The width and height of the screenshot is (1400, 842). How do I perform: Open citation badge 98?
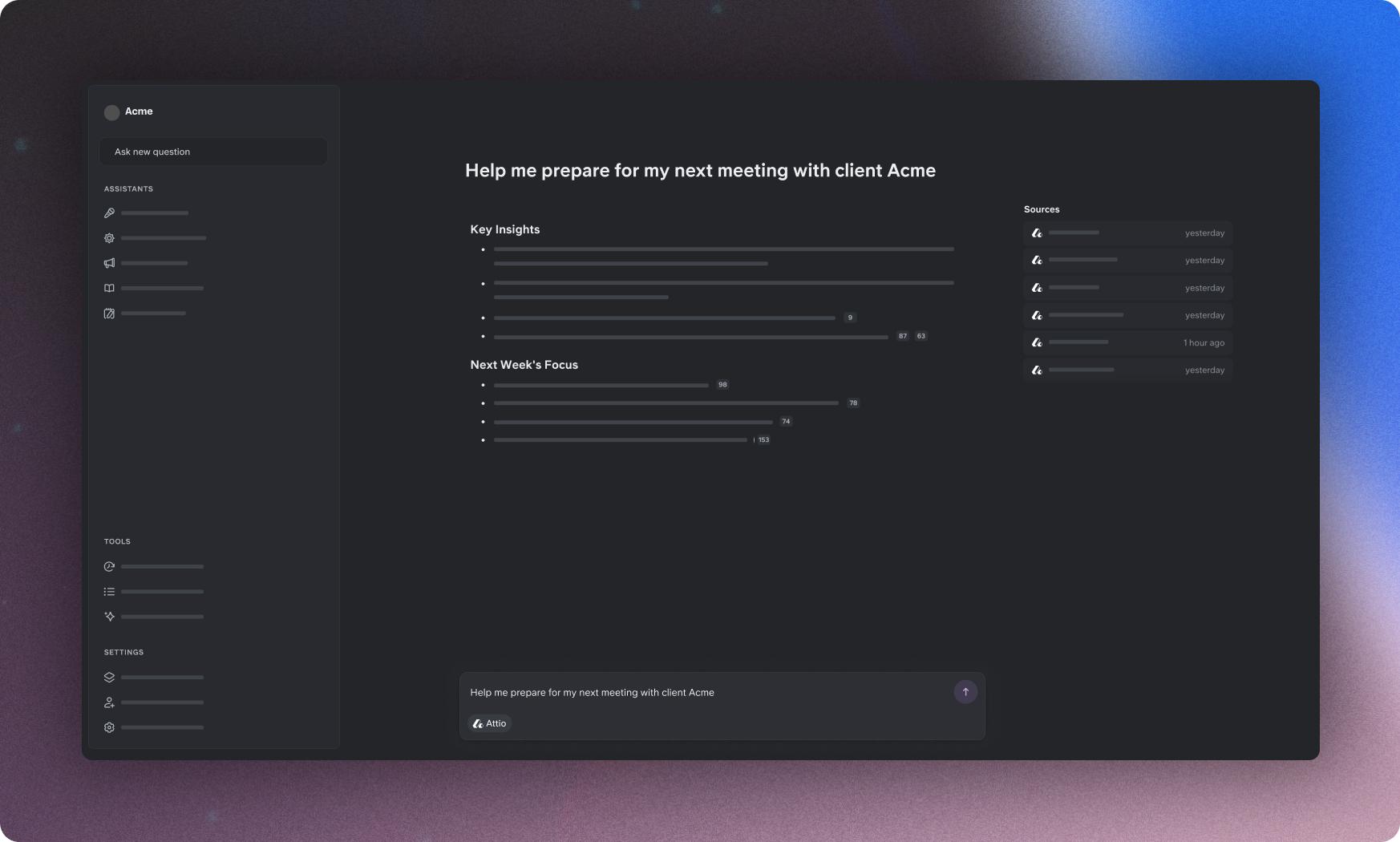722,385
